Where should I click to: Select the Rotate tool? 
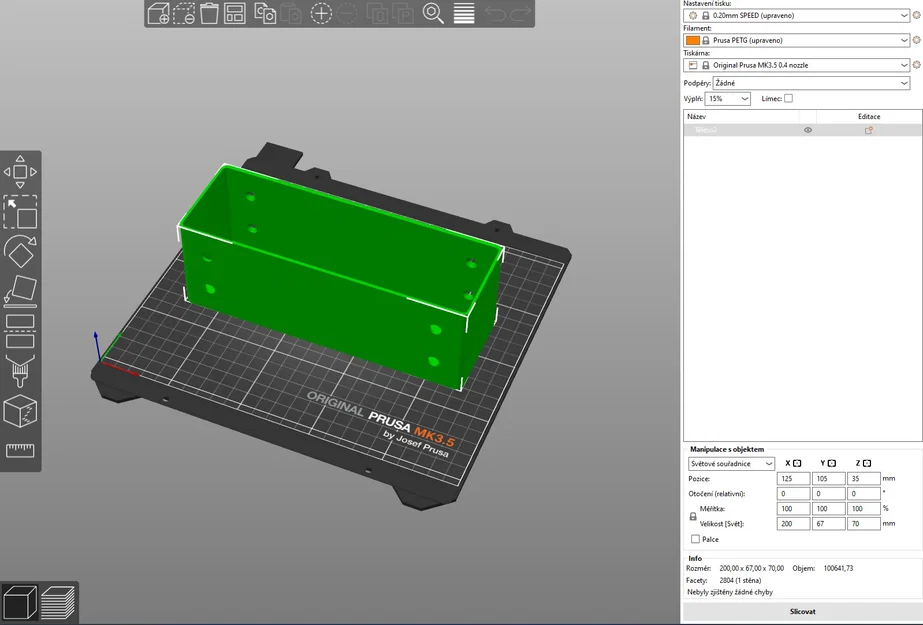20,251
